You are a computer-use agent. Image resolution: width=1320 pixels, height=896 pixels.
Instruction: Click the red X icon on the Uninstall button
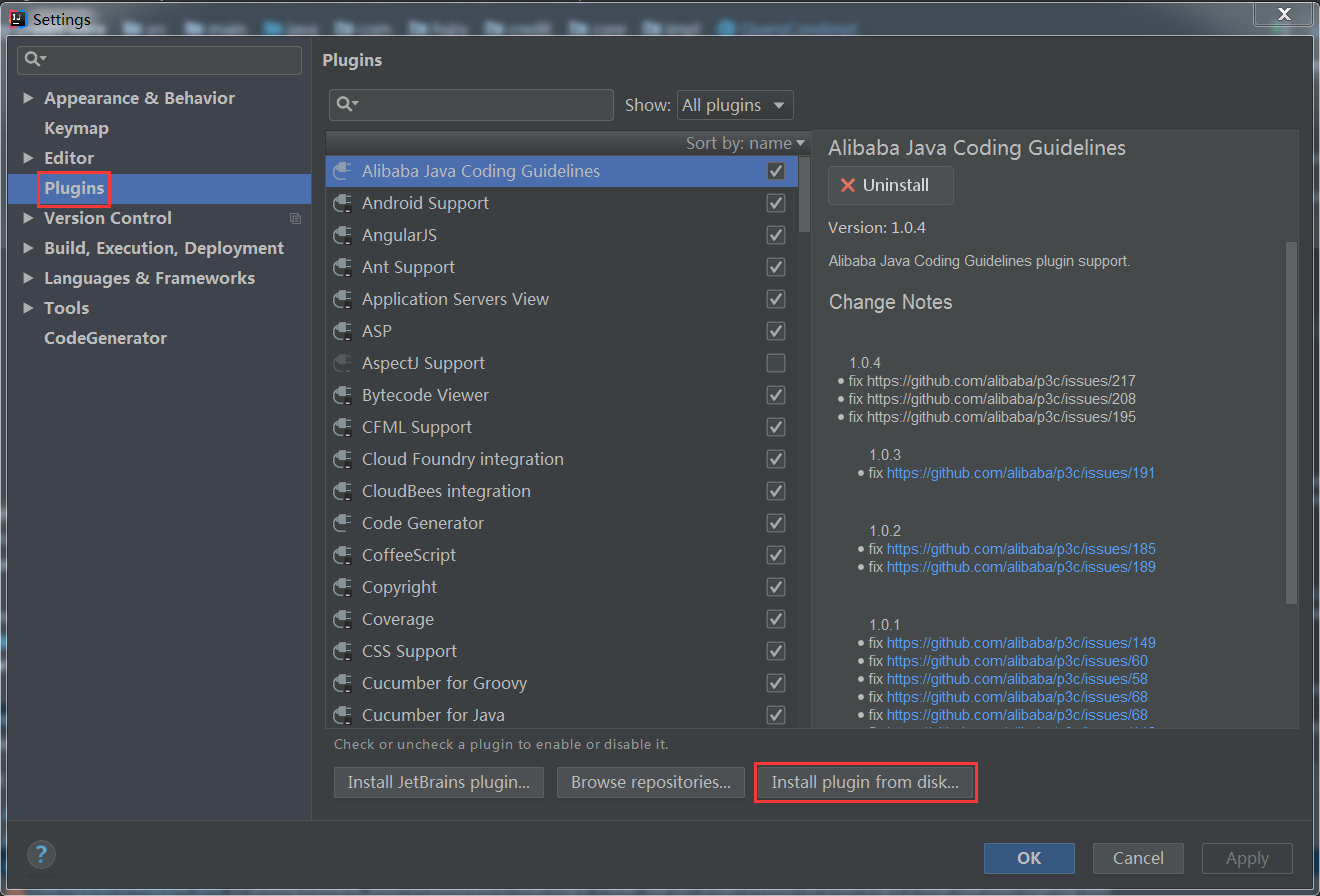point(849,185)
